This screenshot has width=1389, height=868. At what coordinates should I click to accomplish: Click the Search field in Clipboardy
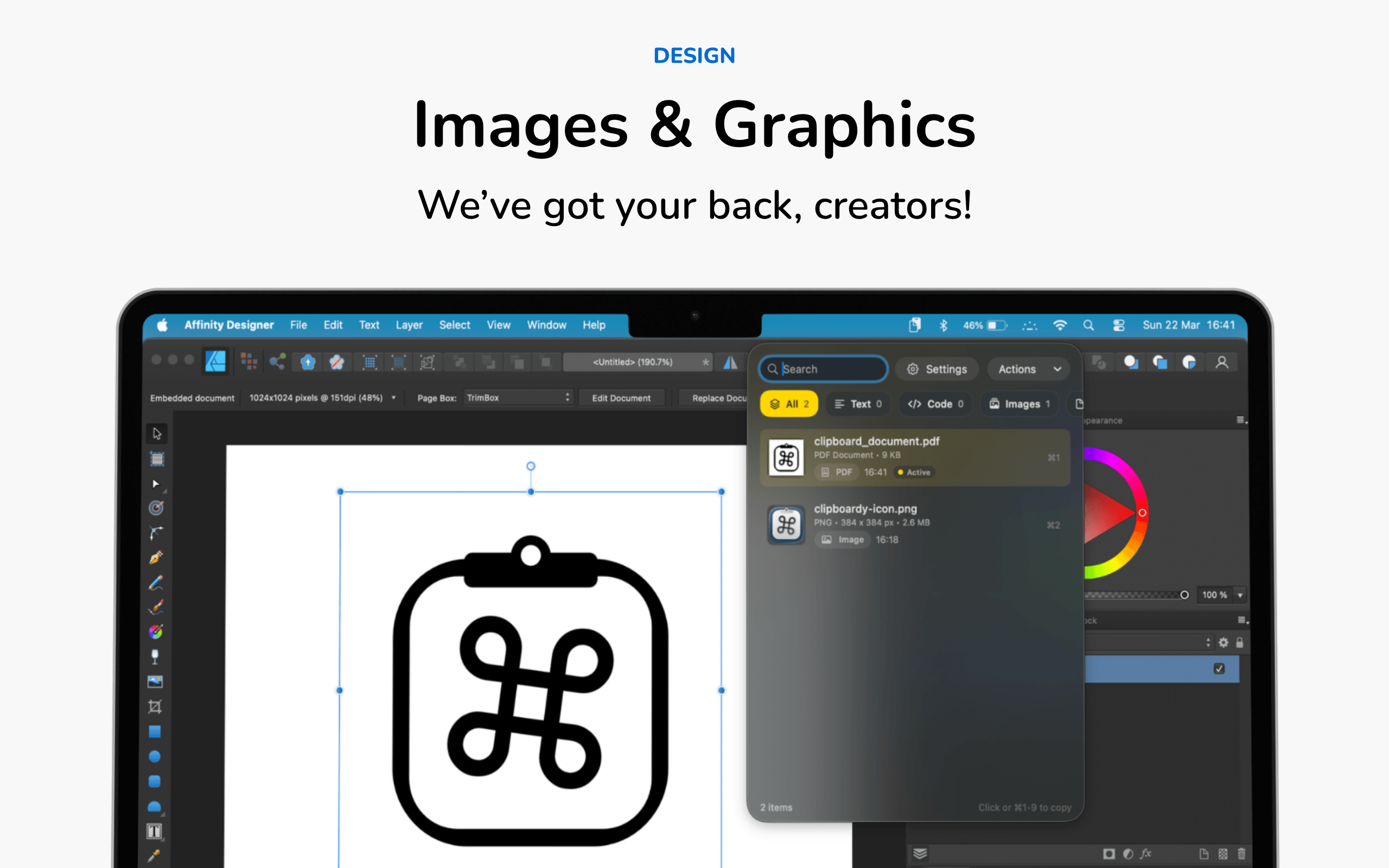(824, 369)
